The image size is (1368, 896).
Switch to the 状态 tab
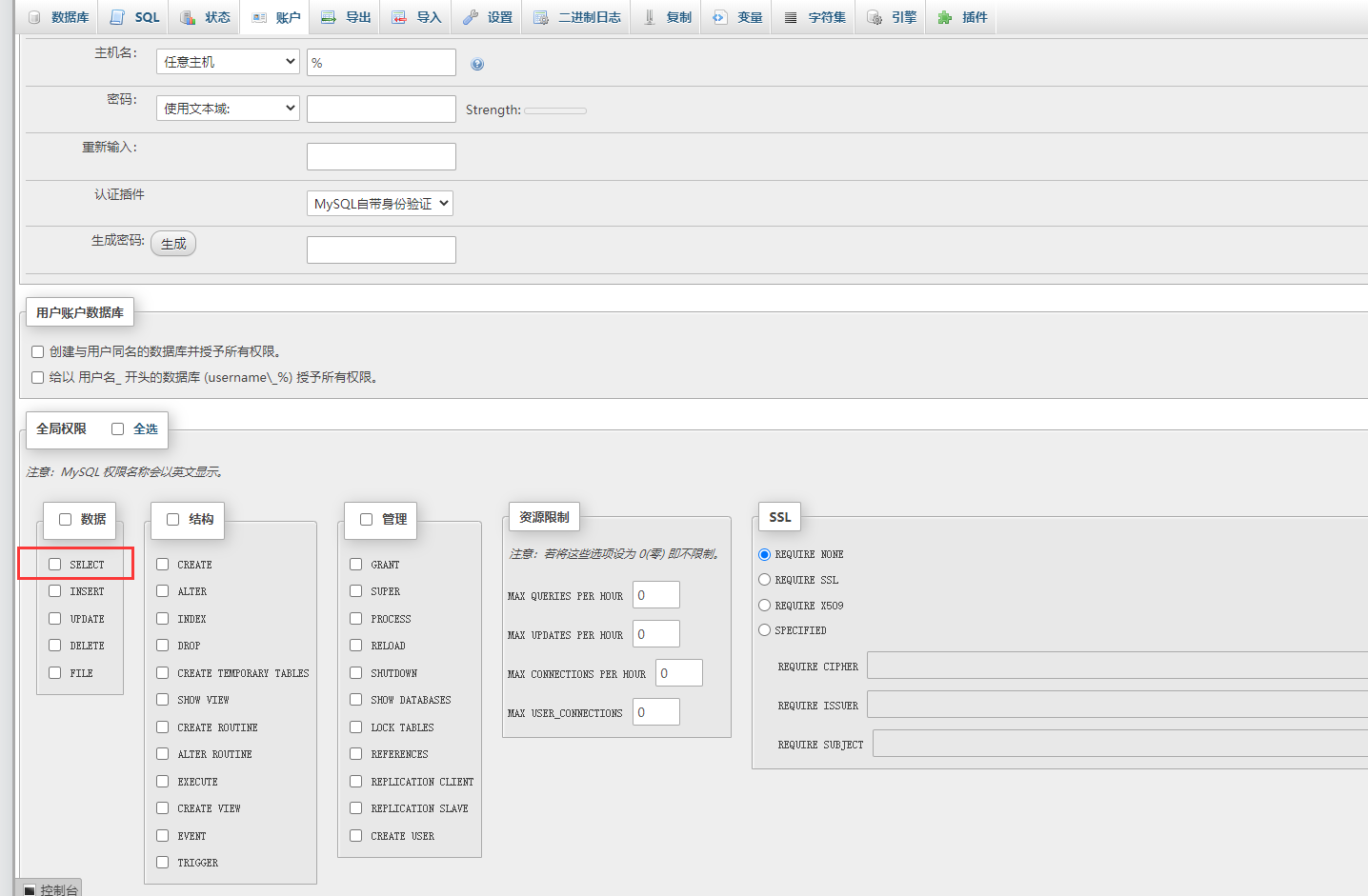point(206,17)
